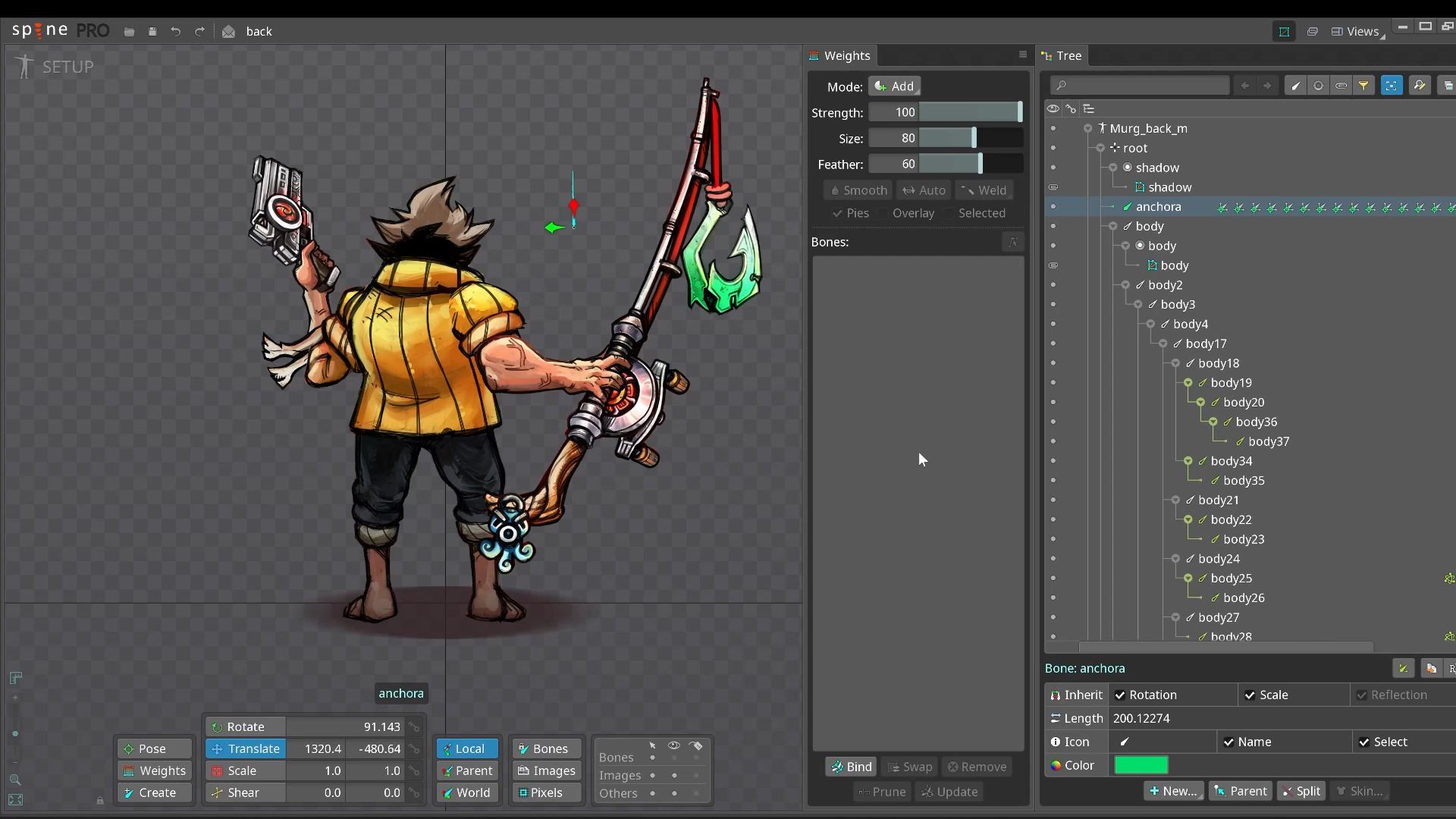Click the Bind button
Viewport: 1456px width, 819px height.
(x=851, y=767)
